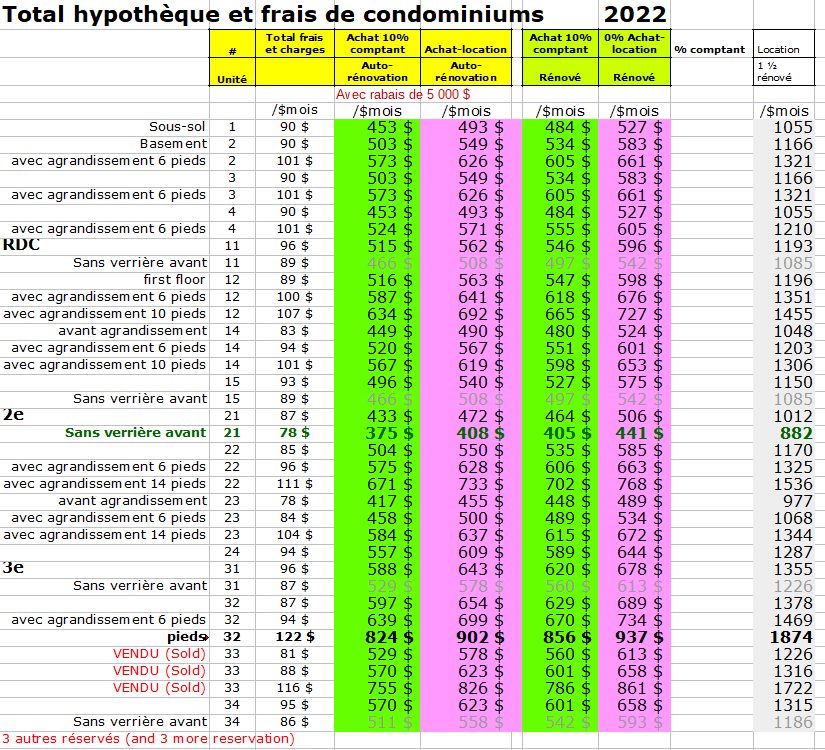825x750 pixels.
Task: Select the '1287' location value
Action: point(793,552)
